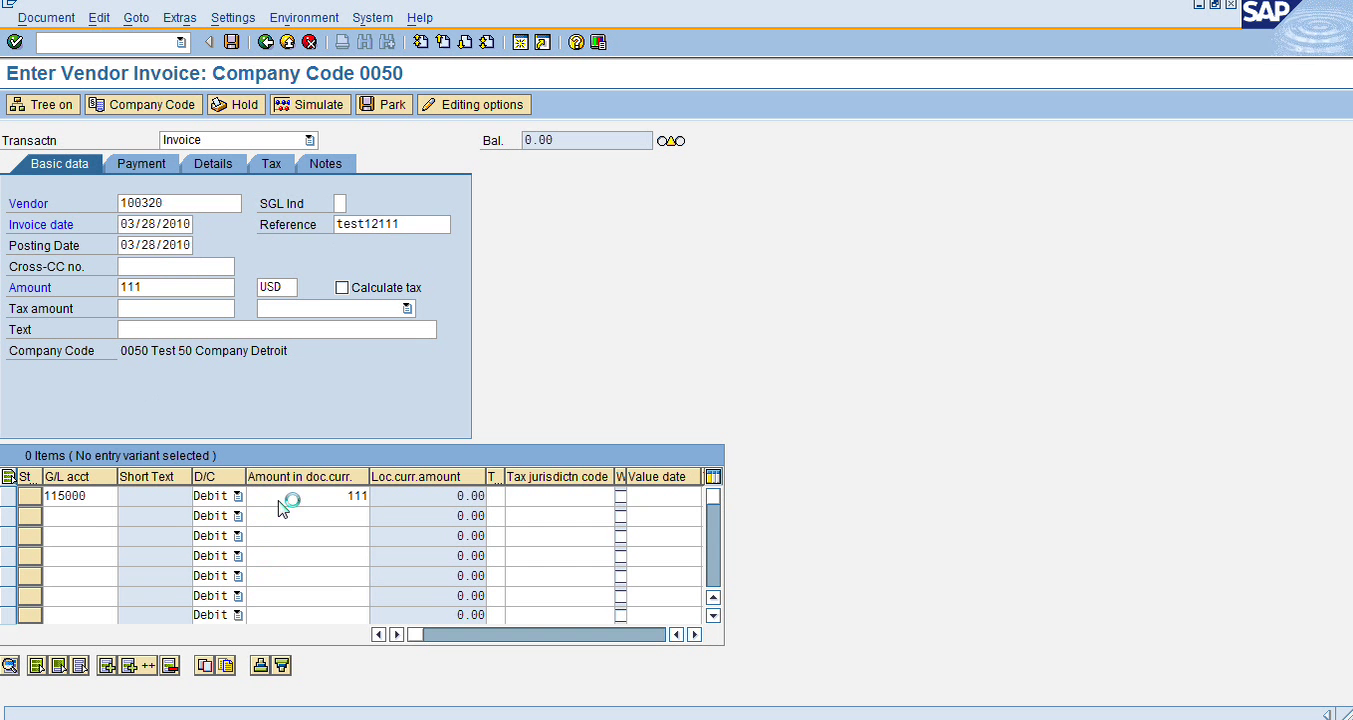1353x720 pixels.
Task: Open the Transactn Invoice dropdown
Action: [x=310, y=140]
